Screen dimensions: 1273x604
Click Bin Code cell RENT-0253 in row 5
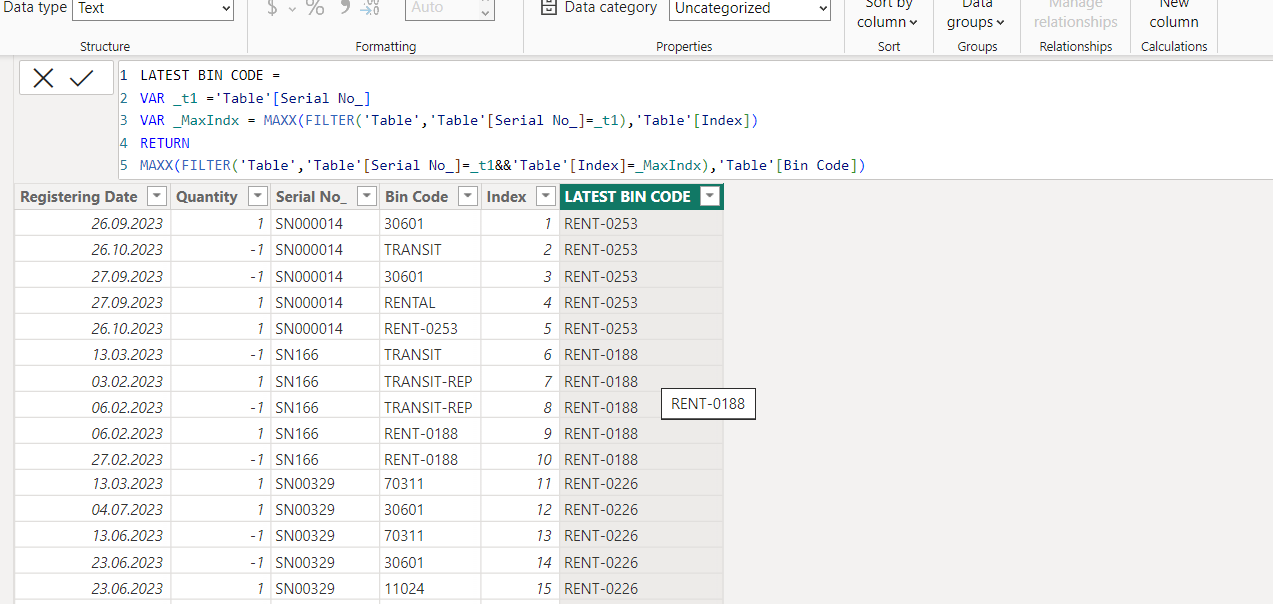pyautogui.click(x=430, y=328)
